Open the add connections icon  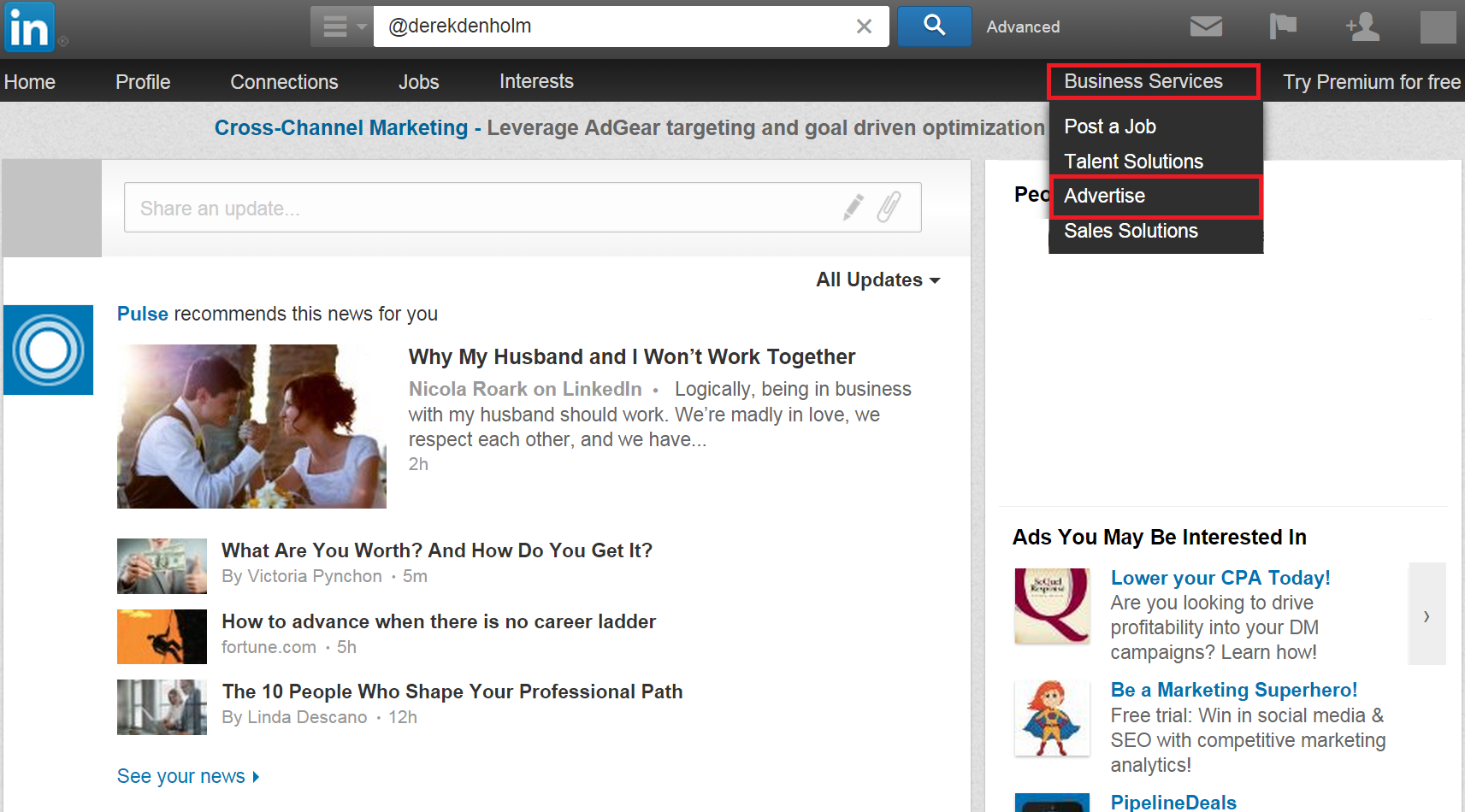1362,26
